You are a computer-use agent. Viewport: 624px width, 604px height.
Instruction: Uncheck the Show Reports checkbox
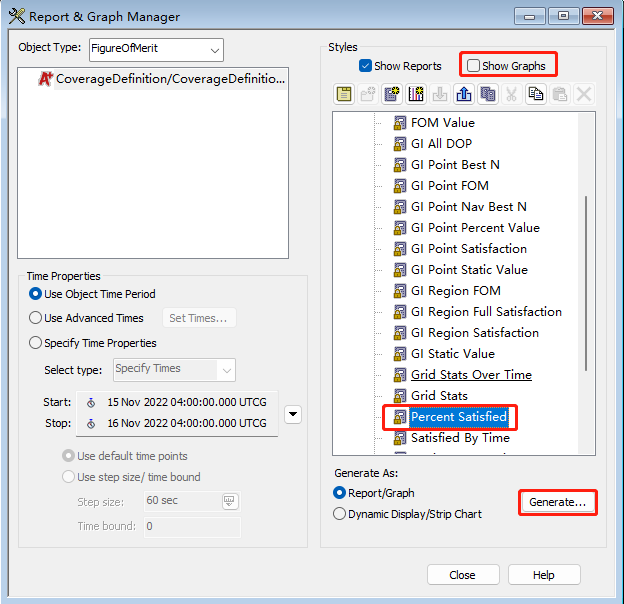click(x=366, y=66)
